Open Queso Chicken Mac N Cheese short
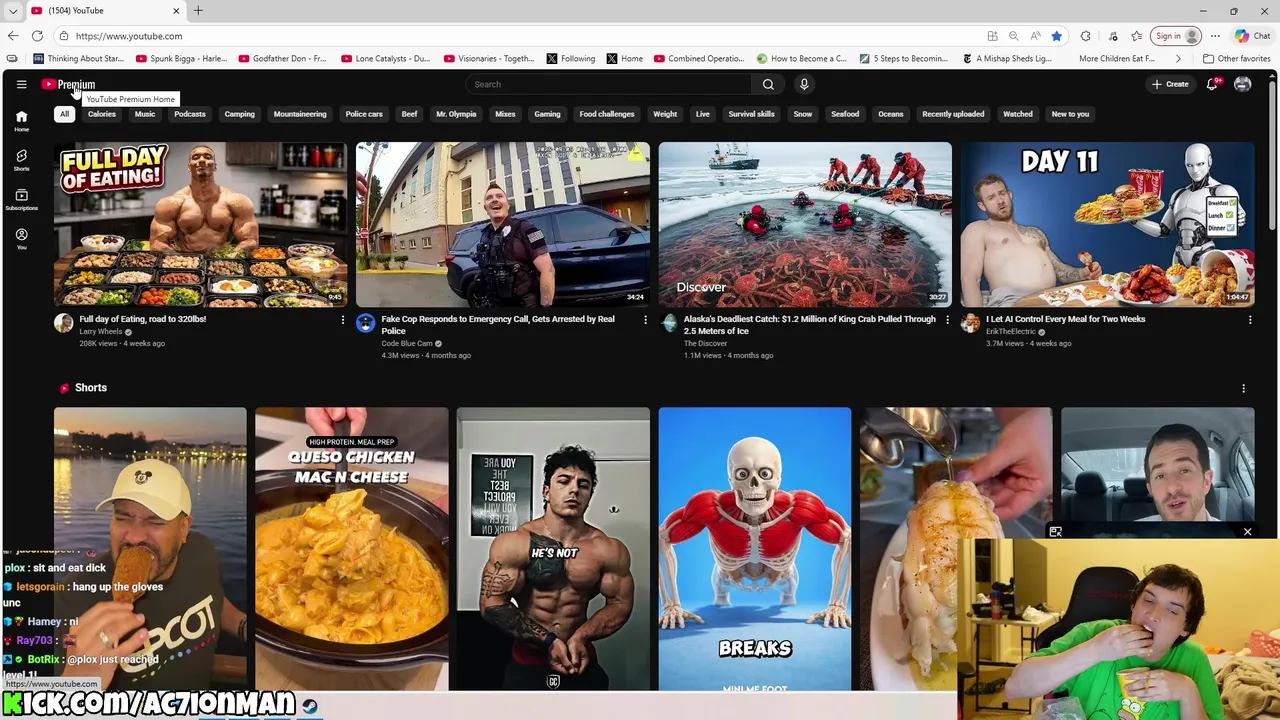 (352, 549)
